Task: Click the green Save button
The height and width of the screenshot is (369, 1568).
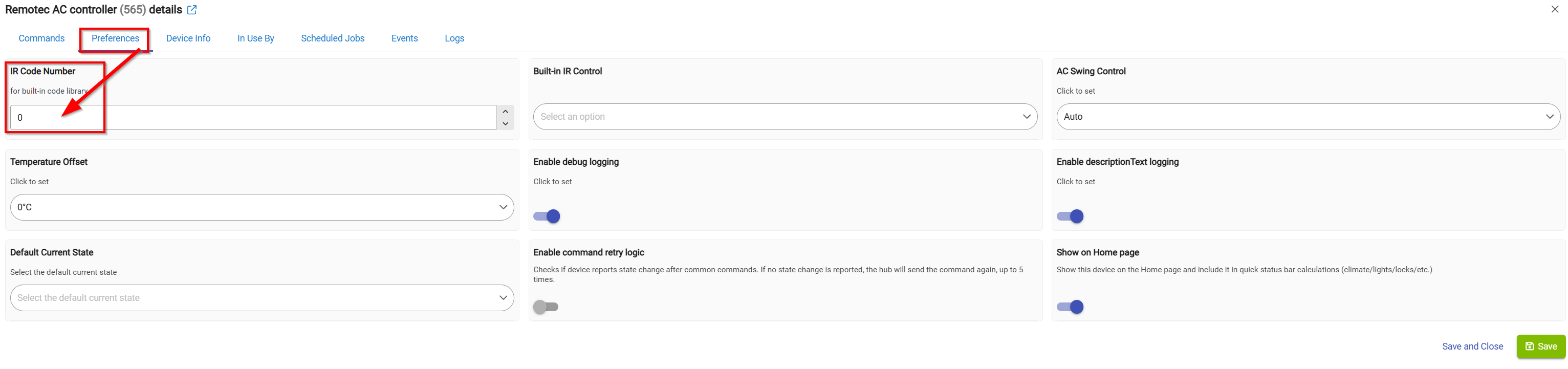Action: [x=1540, y=346]
